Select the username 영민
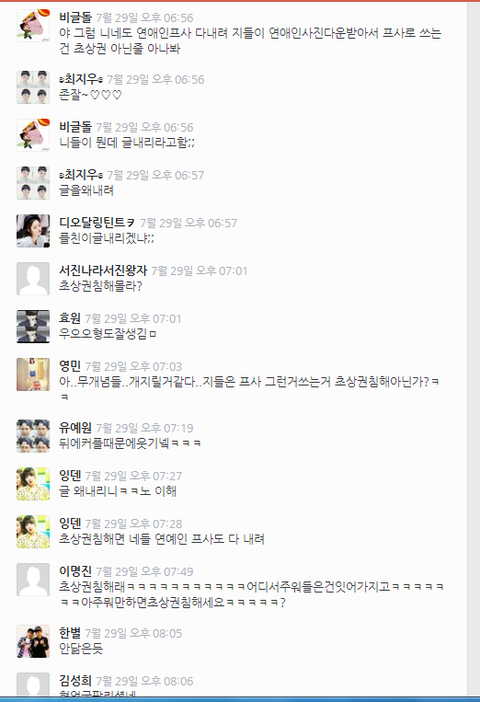Screen dimensions: 480x702 coord(70,366)
